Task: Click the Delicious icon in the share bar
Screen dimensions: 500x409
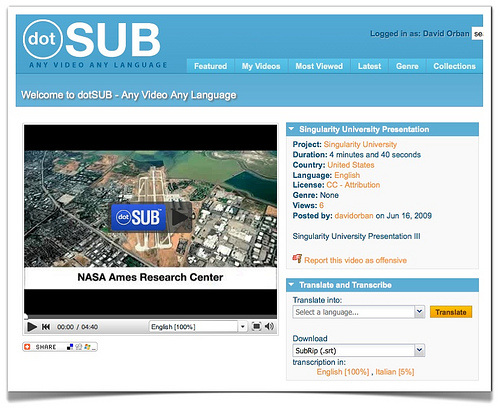Action: point(70,347)
